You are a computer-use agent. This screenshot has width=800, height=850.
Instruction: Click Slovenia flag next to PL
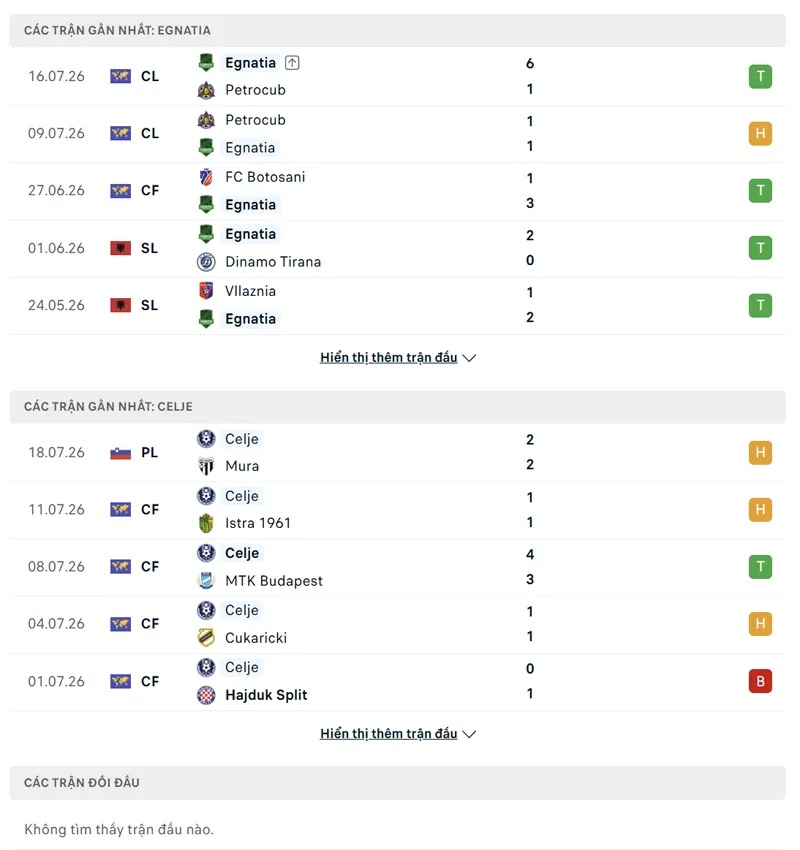(x=120, y=453)
